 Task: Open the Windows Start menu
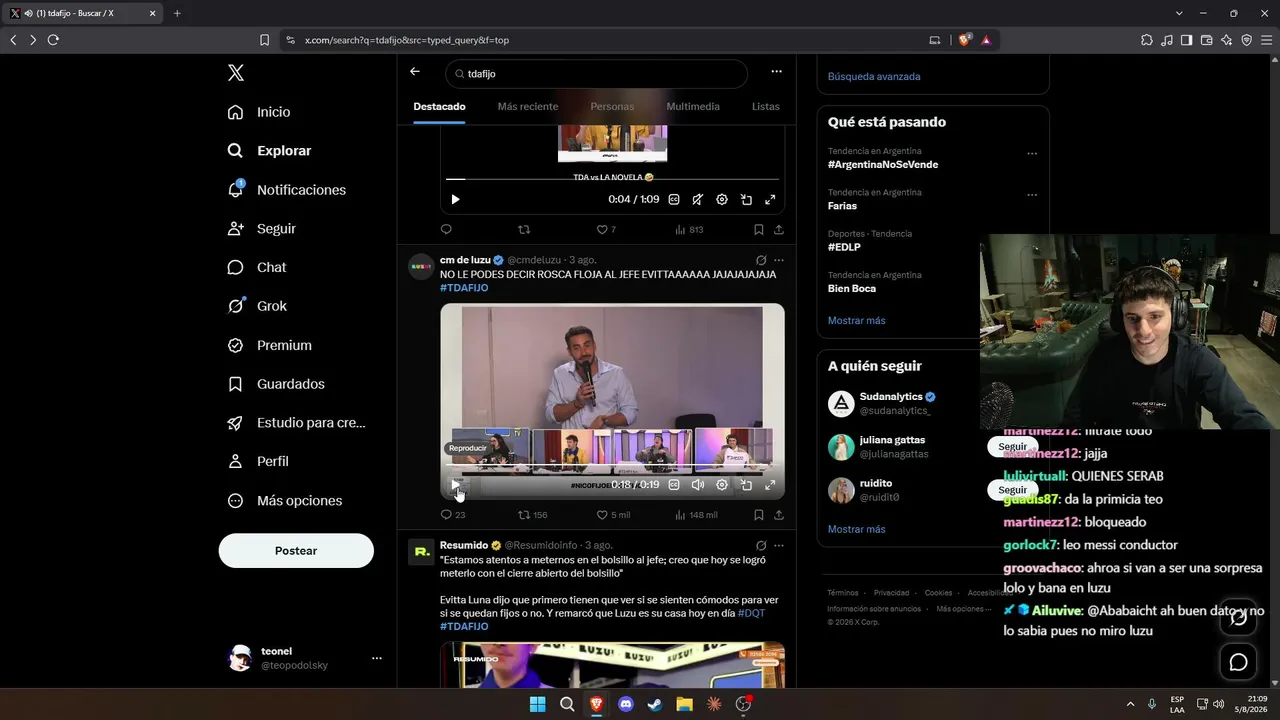point(537,704)
